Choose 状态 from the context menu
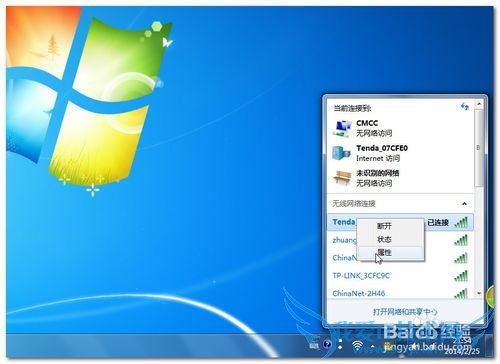 (391, 239)
